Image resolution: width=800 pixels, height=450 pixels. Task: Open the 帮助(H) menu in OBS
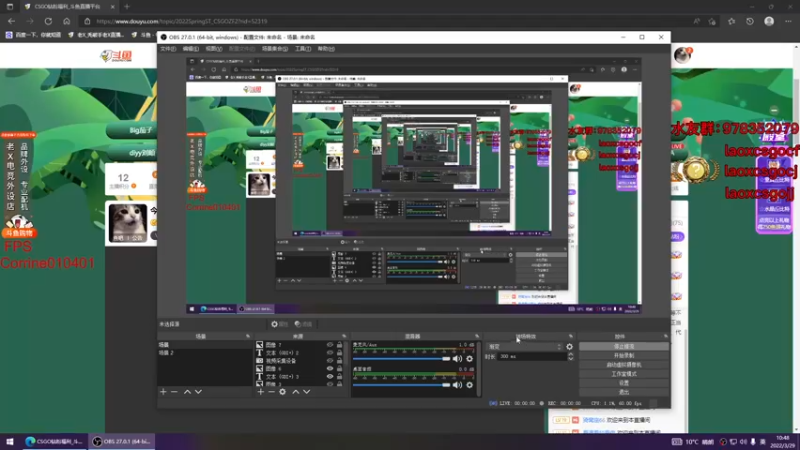pos(326,49)
